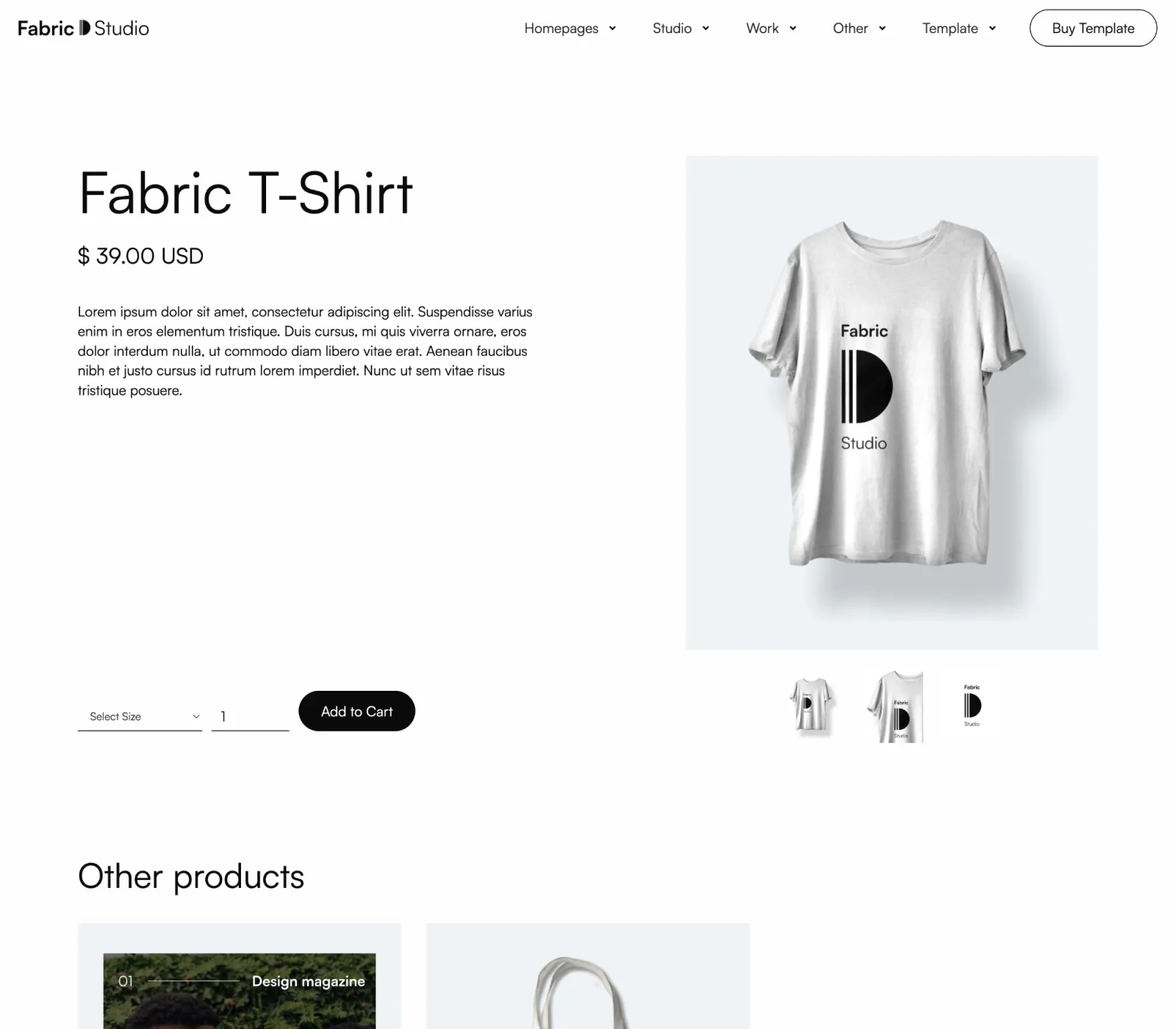1176x1029 pixels.
Task: Open the Work menu
Action: click(x=772, y=28)
